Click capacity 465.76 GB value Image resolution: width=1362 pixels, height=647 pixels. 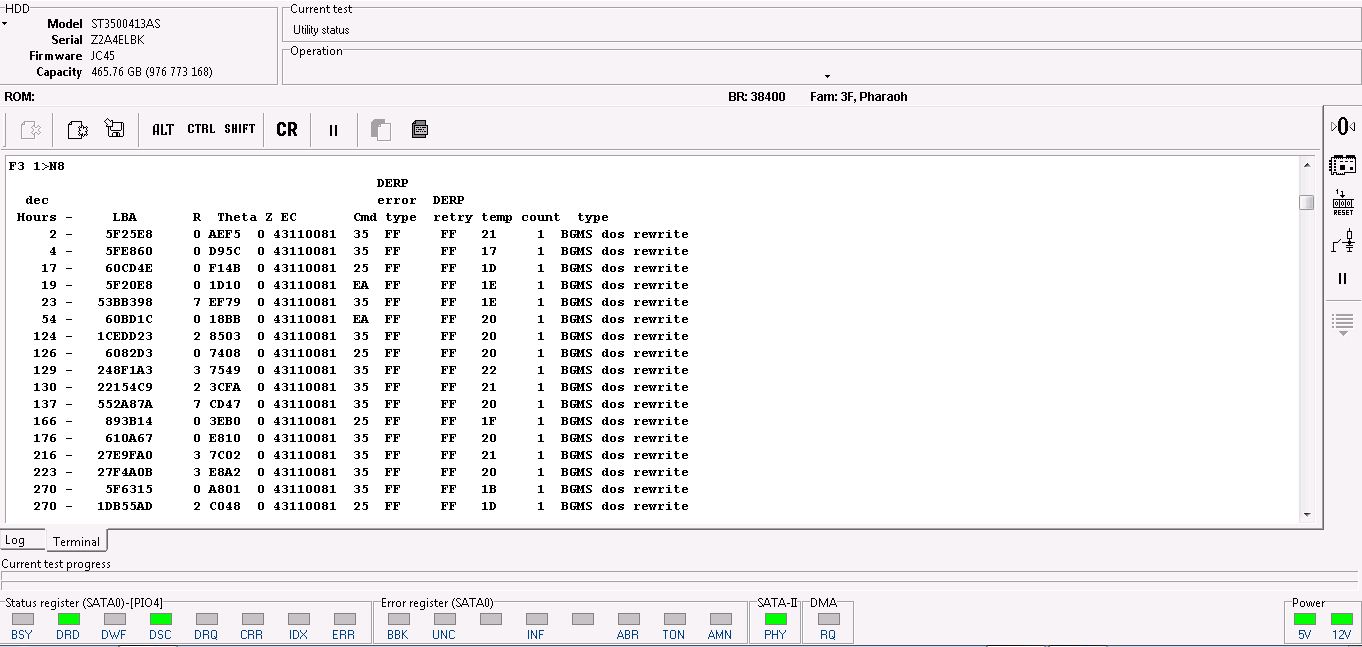(151, 72)
